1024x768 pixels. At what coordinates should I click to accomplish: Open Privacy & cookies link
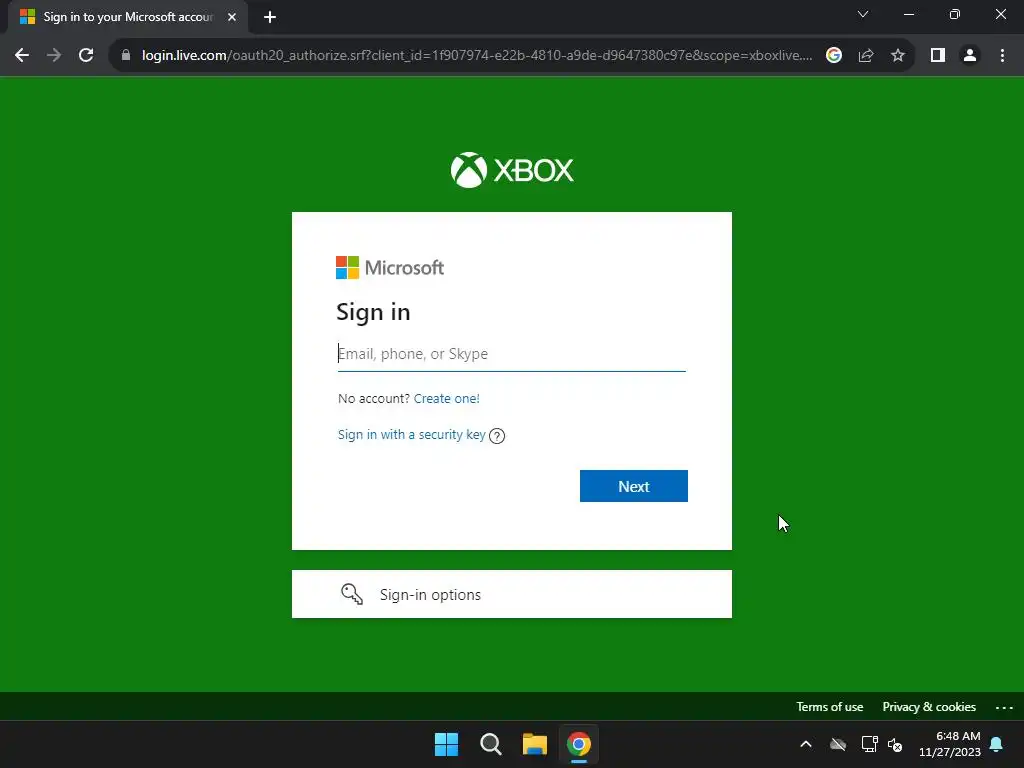tap(929, 707)
